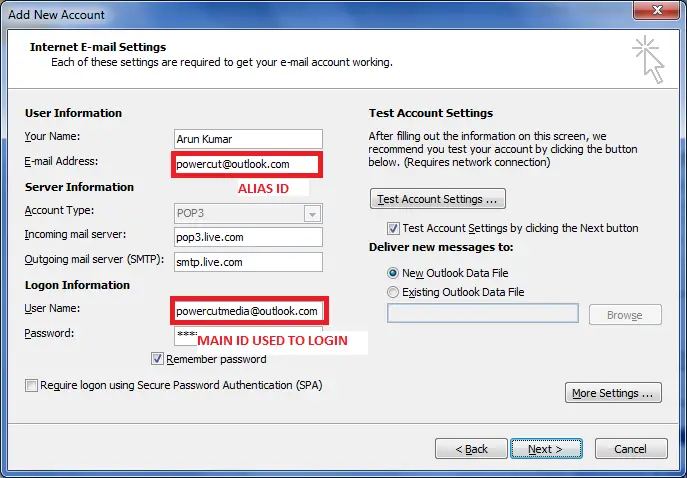Select Existing Outlook Data File option
The image size is (687, 478).
pyautogui.click(x=393, y=292)
